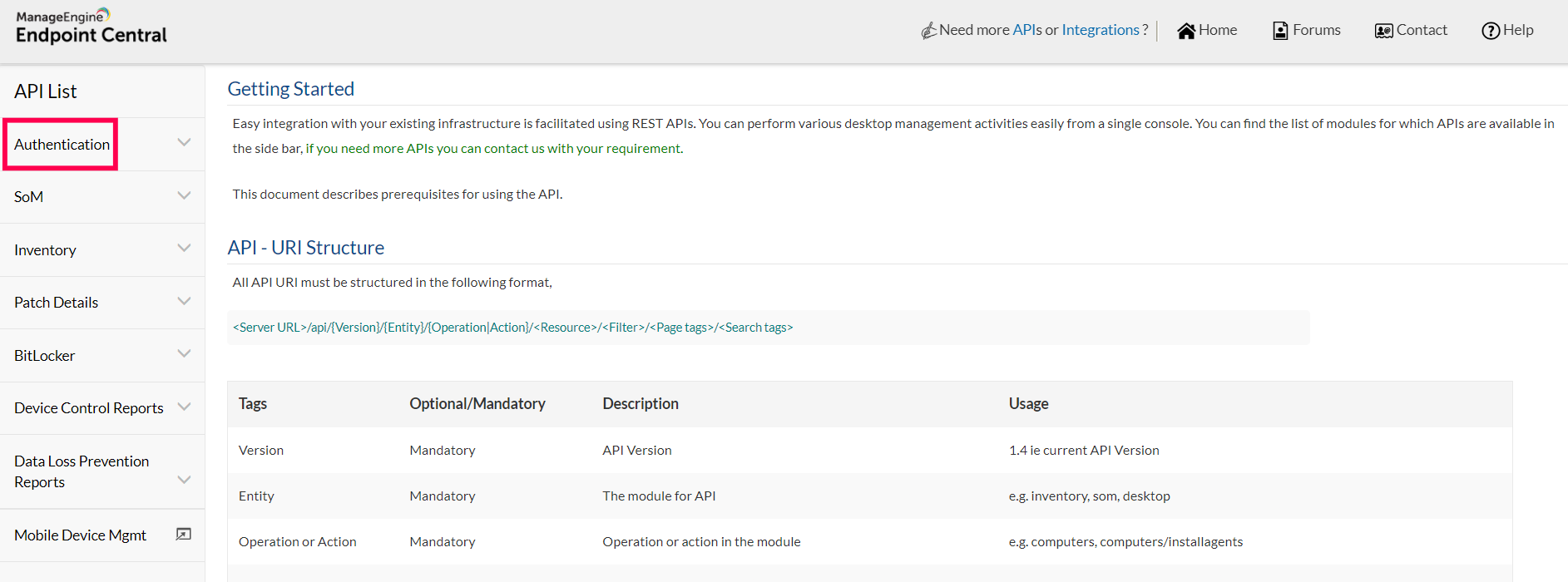Select Authentication in the API List
This screenshot has width=1568, height=582.
point(62,145)
